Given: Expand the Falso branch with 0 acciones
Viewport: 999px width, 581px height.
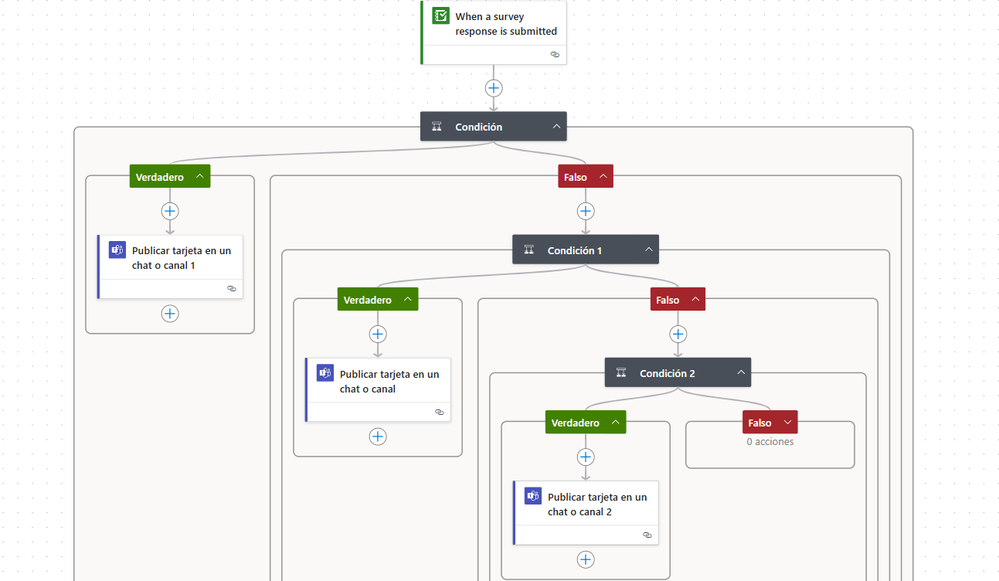Looking at the screenshot, I should [x=787, y=423].
